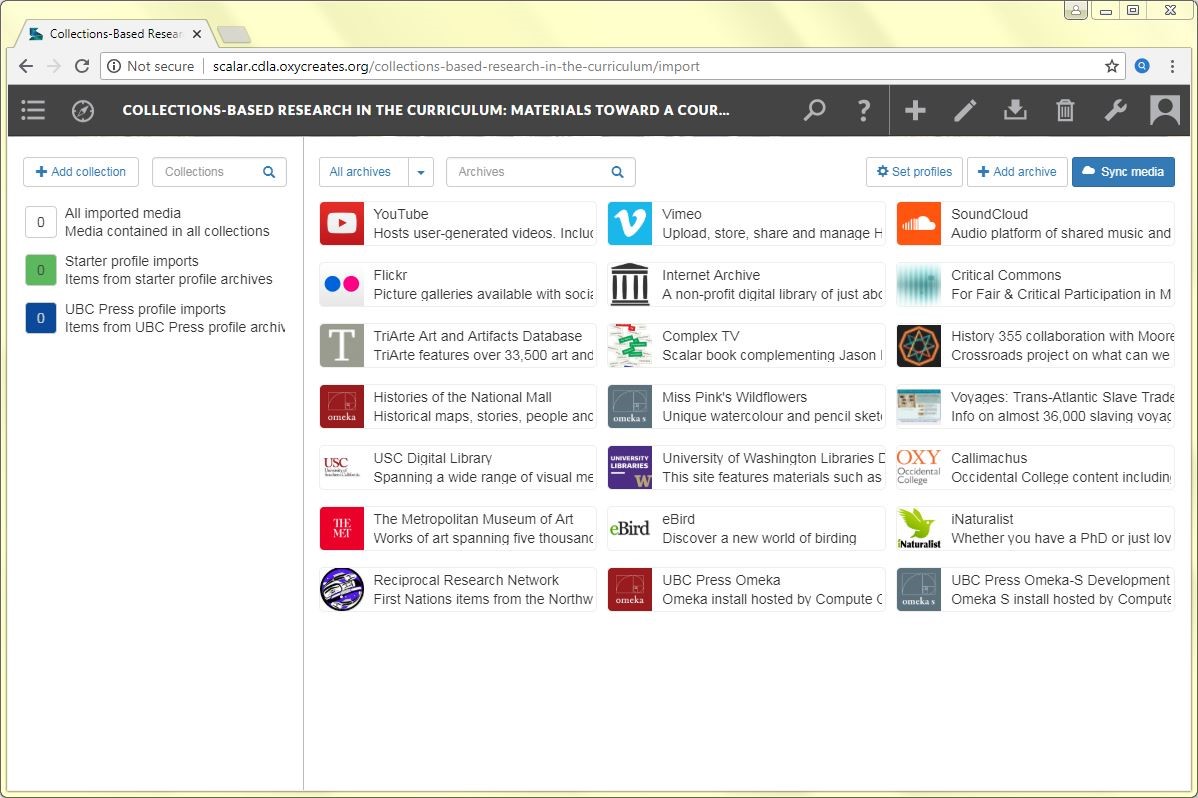Open a new browser tab

[233, 34]
